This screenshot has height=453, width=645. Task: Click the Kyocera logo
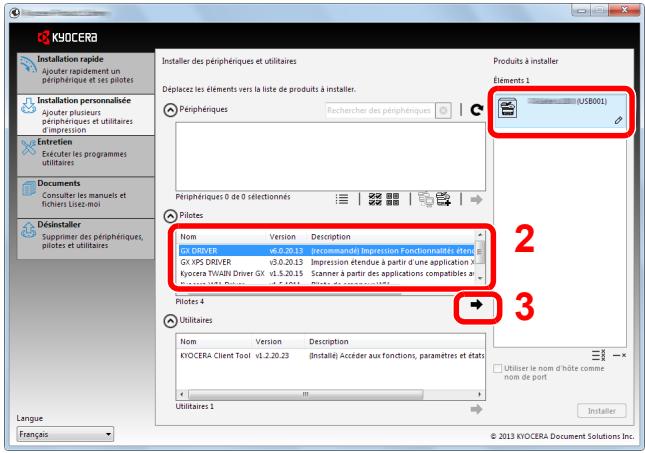(x=67, y=37)
